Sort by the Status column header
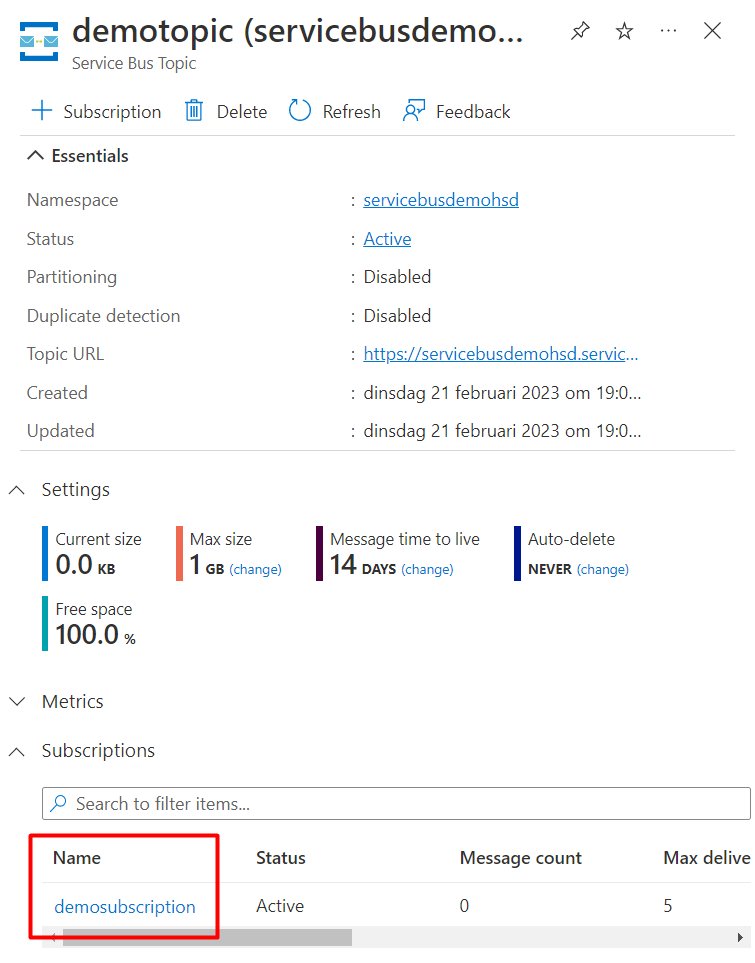 click(x=281, y=858)
